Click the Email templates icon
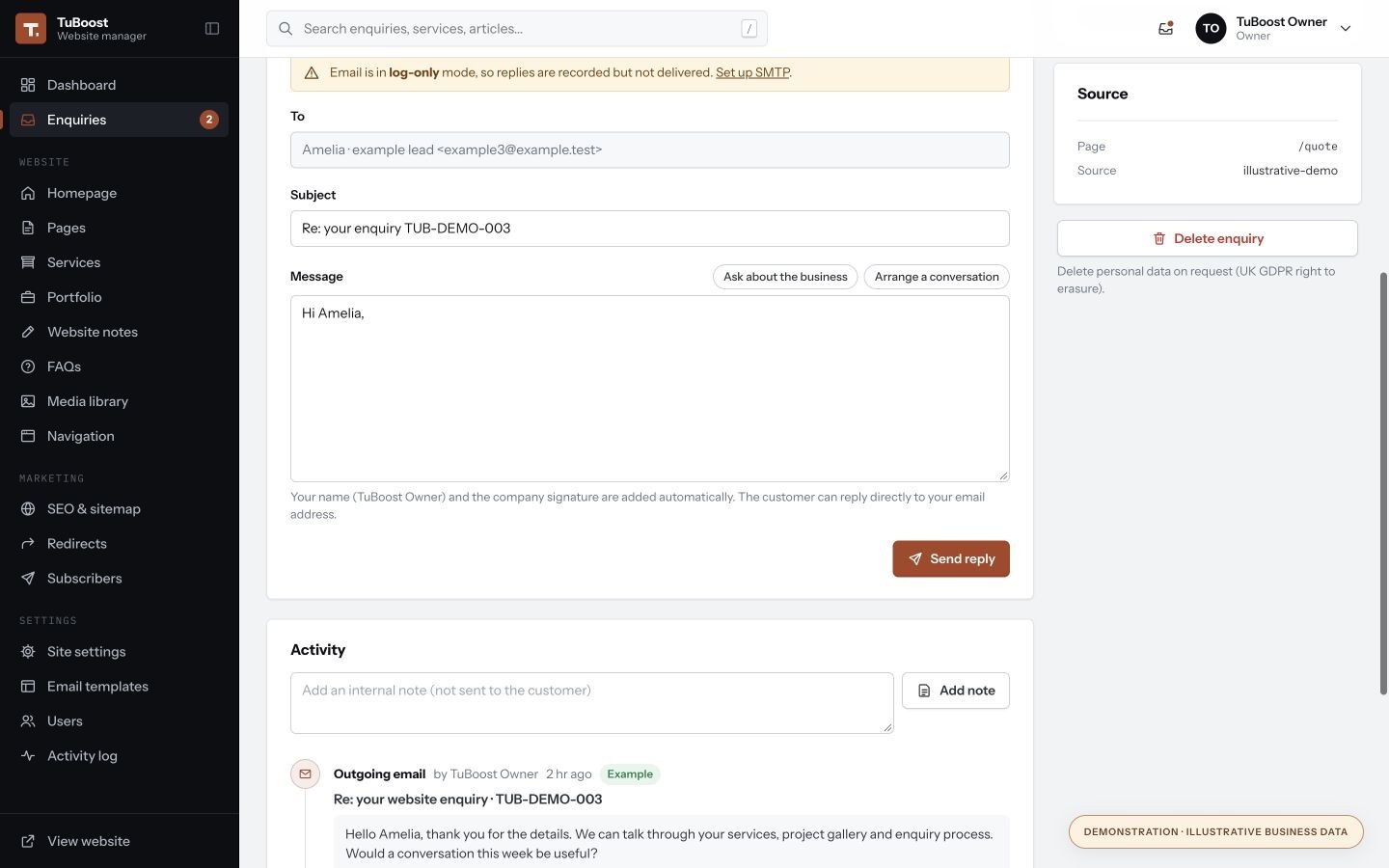The image size is (1389, 868). 28,687
